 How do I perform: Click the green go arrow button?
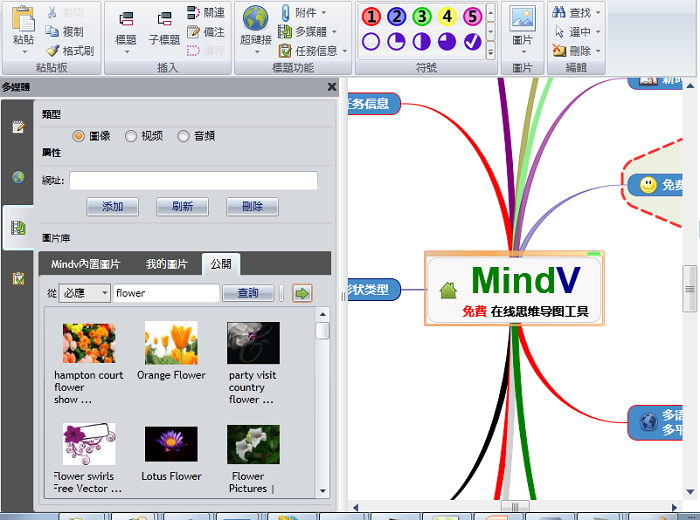(302, 293)
